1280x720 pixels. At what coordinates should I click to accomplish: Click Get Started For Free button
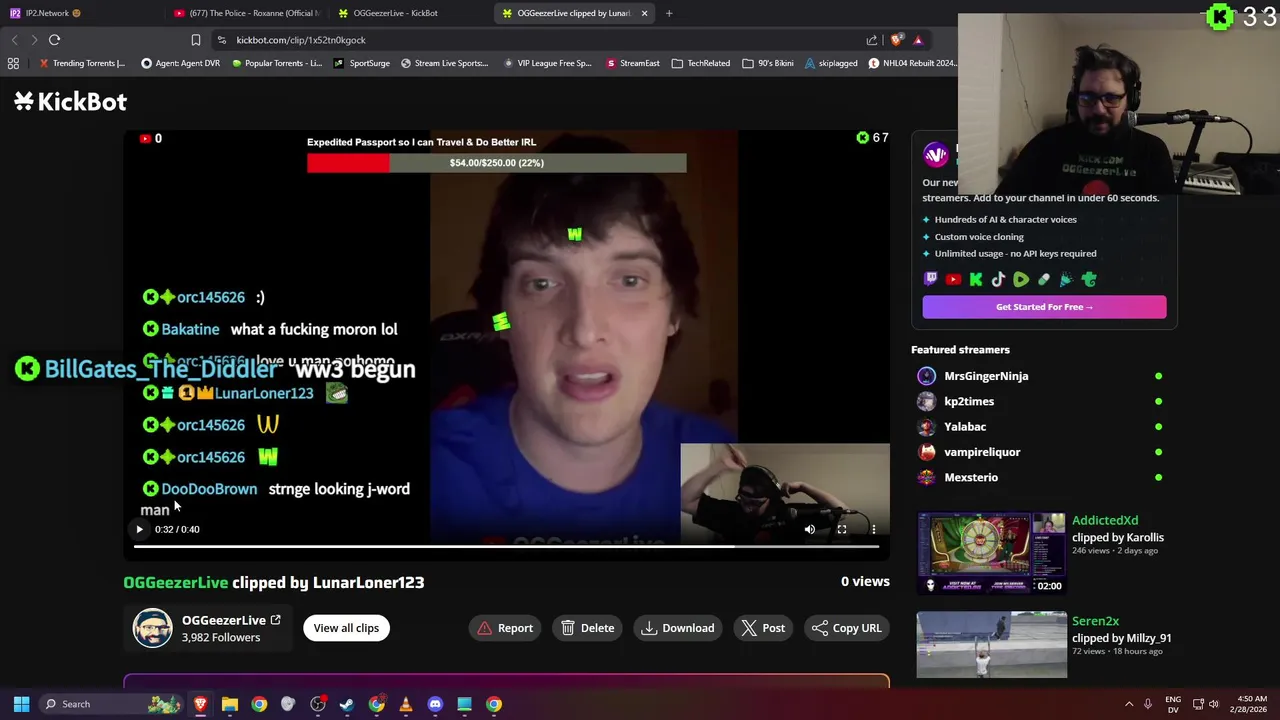(x=1044, y=307)
